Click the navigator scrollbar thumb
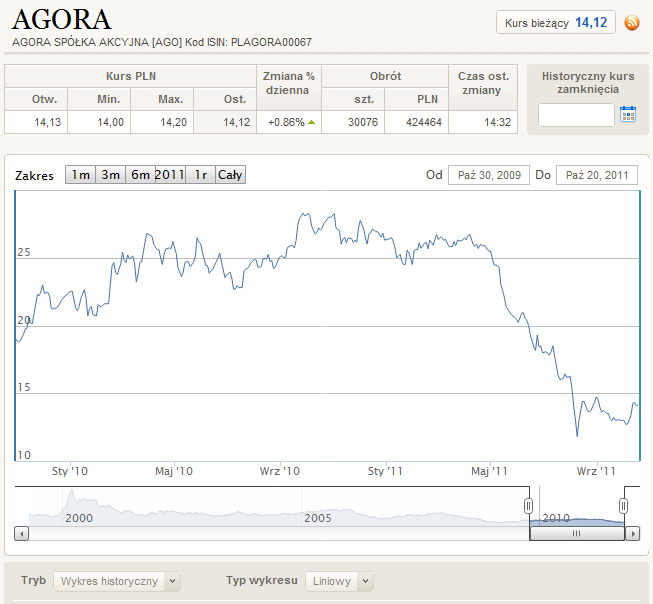 point(577,534)
